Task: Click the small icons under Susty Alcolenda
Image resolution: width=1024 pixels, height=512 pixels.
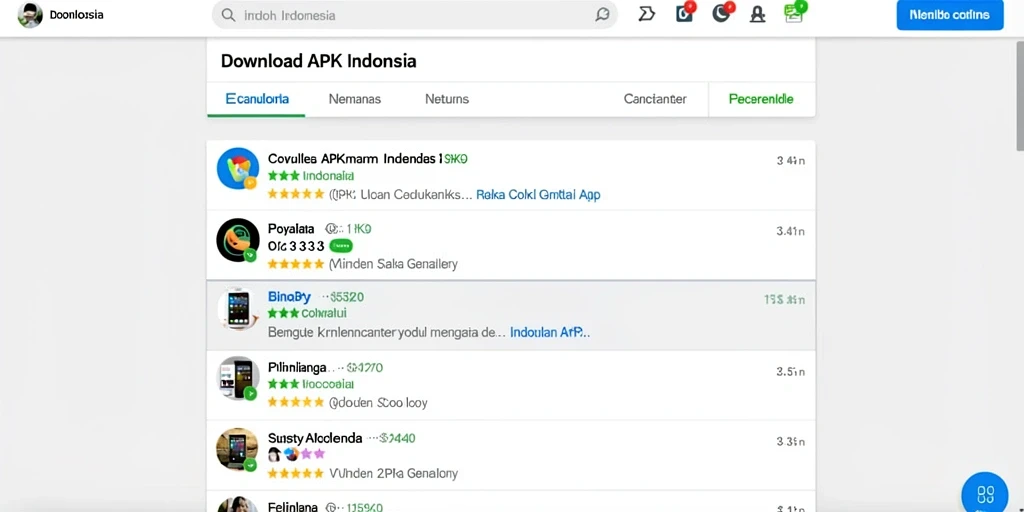Action: coord(296,454)
